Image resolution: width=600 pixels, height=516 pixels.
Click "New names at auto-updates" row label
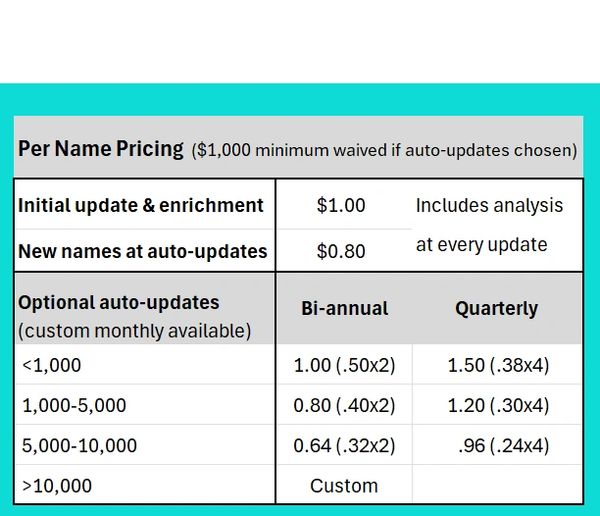coord(143,251)
